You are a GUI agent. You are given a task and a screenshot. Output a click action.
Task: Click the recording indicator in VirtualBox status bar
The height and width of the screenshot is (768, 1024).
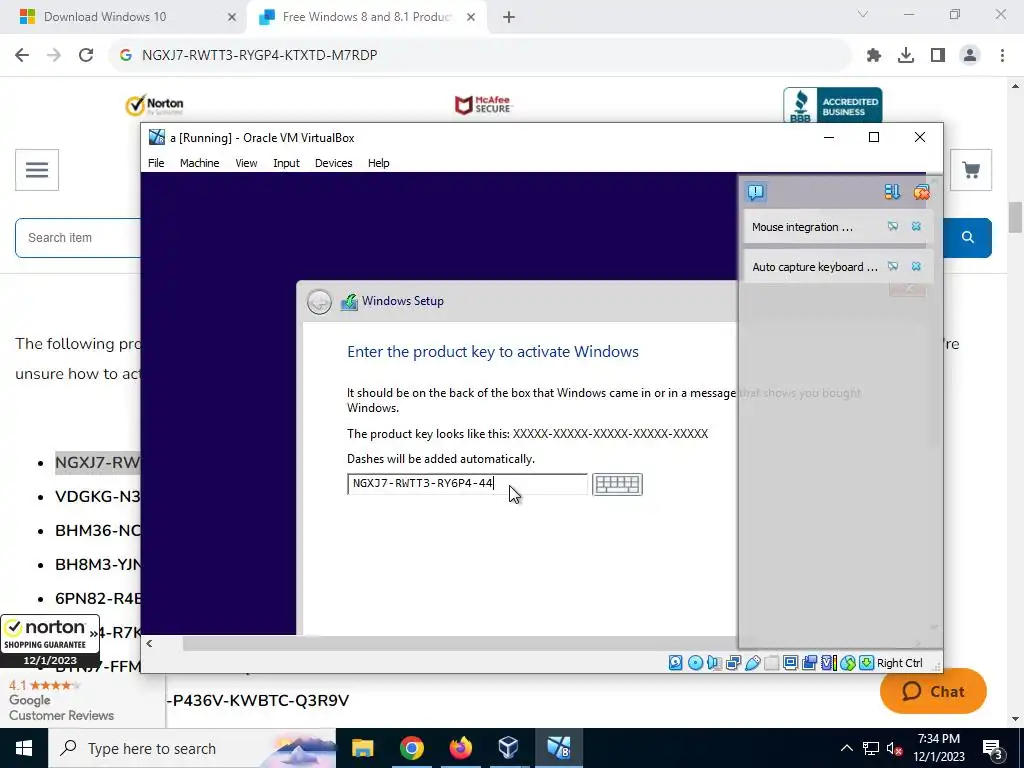[810, 663]
